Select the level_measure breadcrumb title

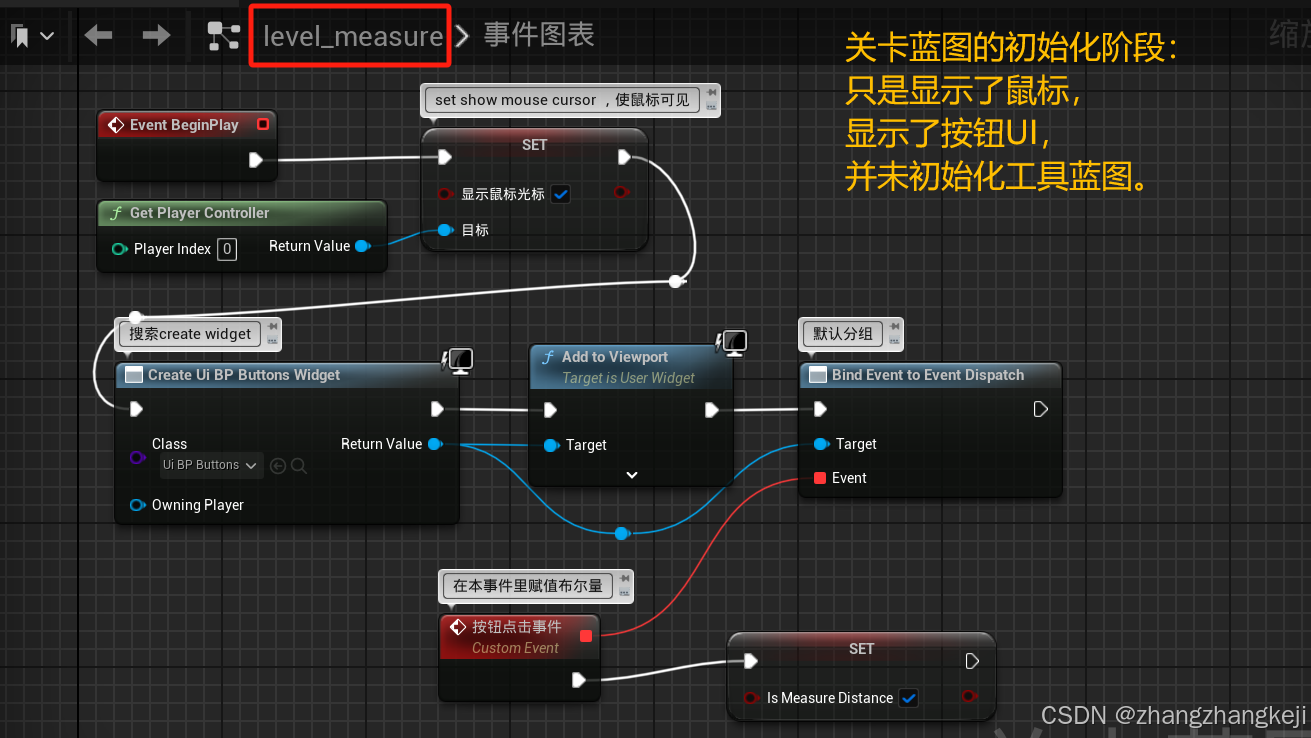[349, 36]
